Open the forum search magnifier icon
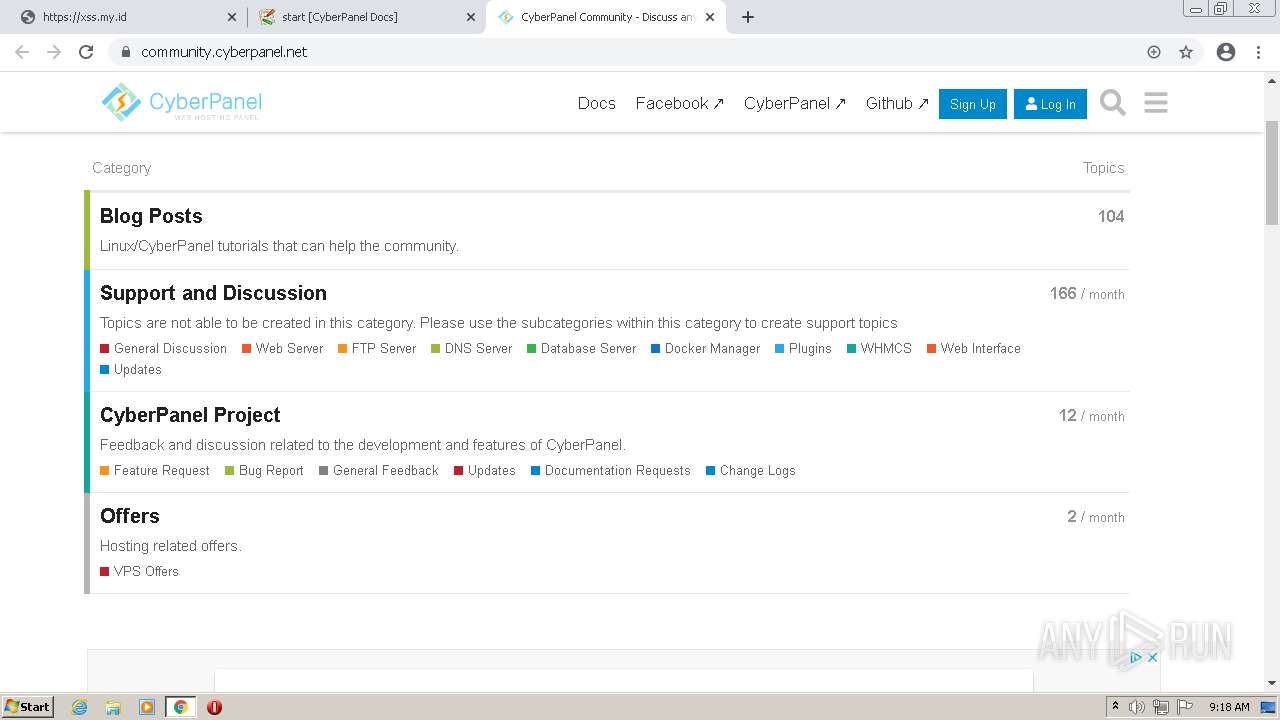The height and width of the screenshot is (720, 1280). (x=1112, y=103)
